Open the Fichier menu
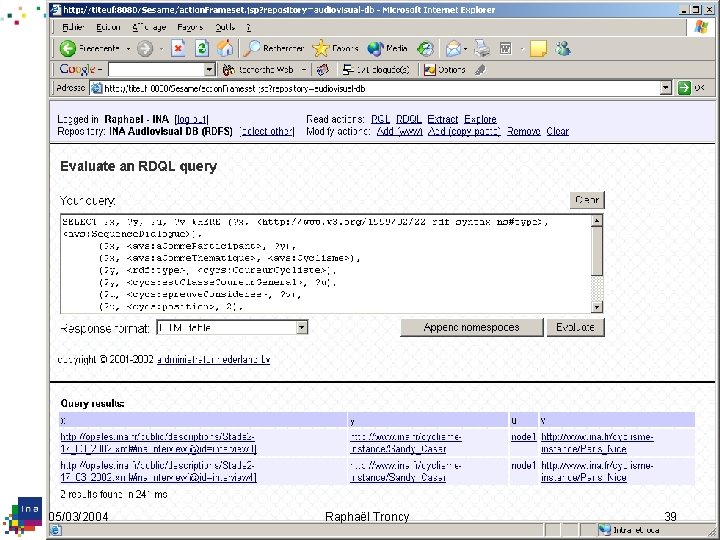The height and width of the screenshot is (540, 720). click(73, 28)
